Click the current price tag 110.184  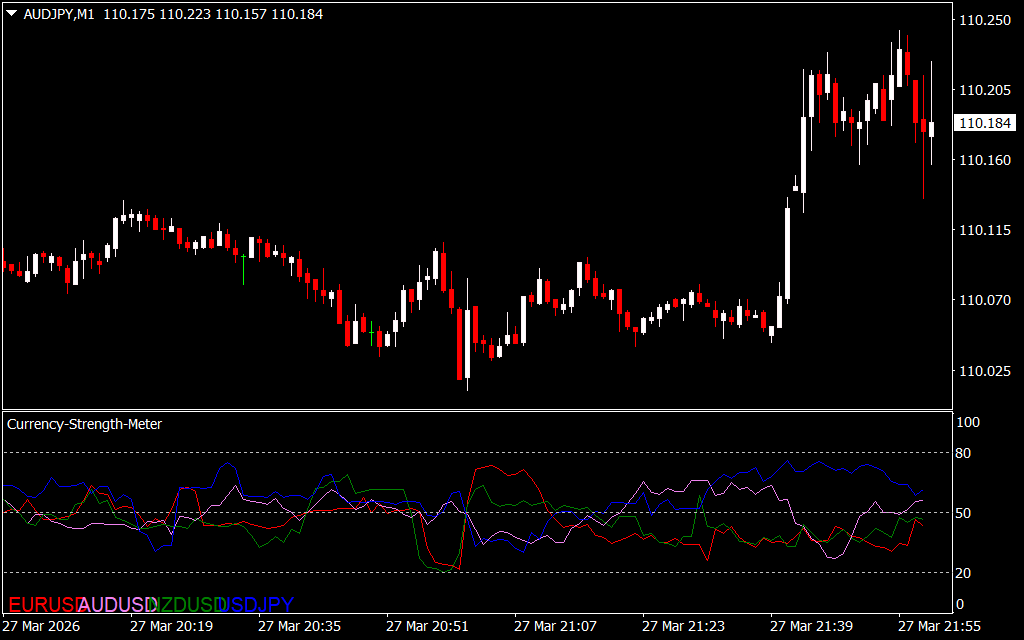pyautogui.click(x=984, y=123)
